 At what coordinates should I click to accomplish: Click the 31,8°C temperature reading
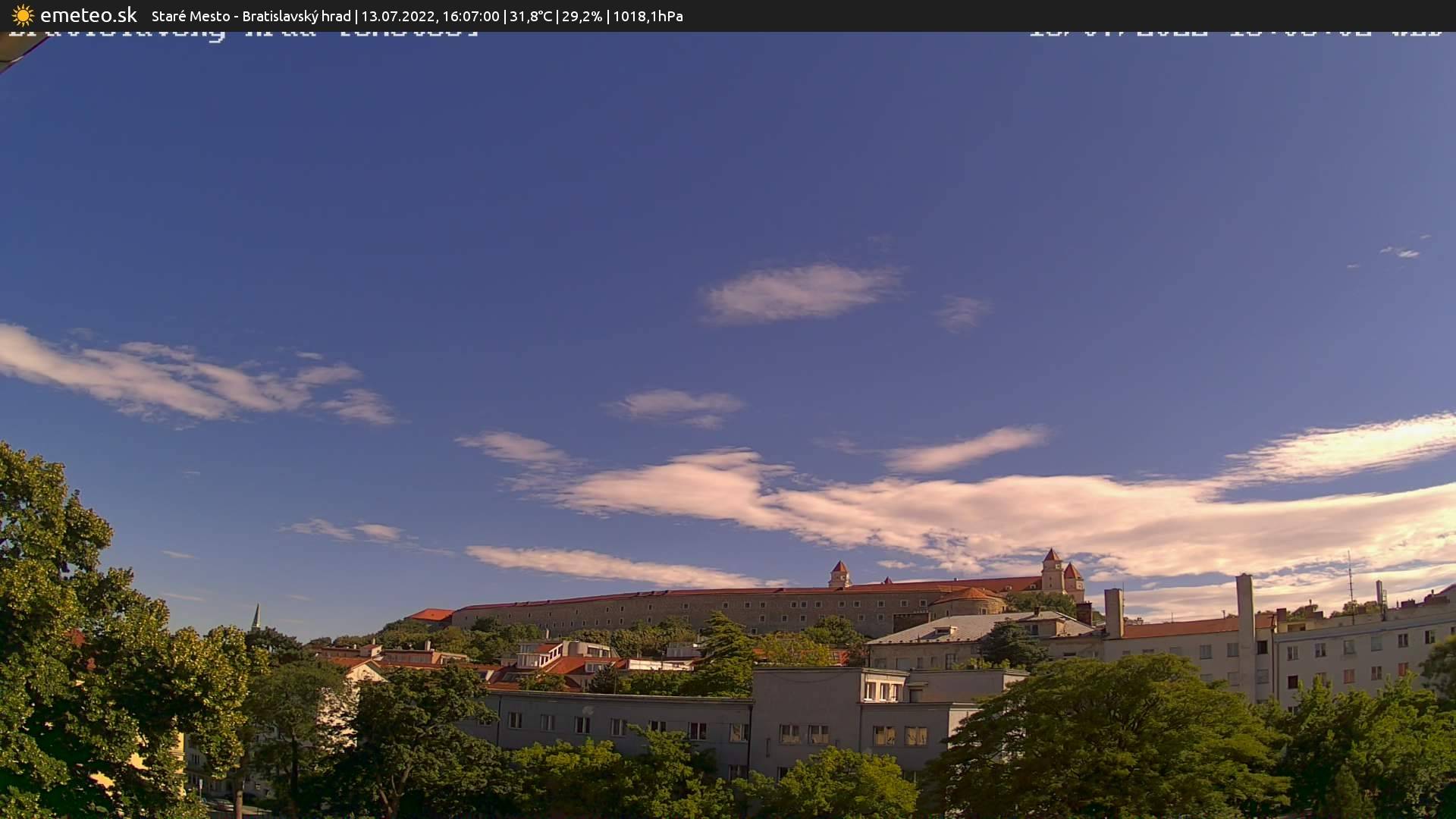tap(531, 16)
